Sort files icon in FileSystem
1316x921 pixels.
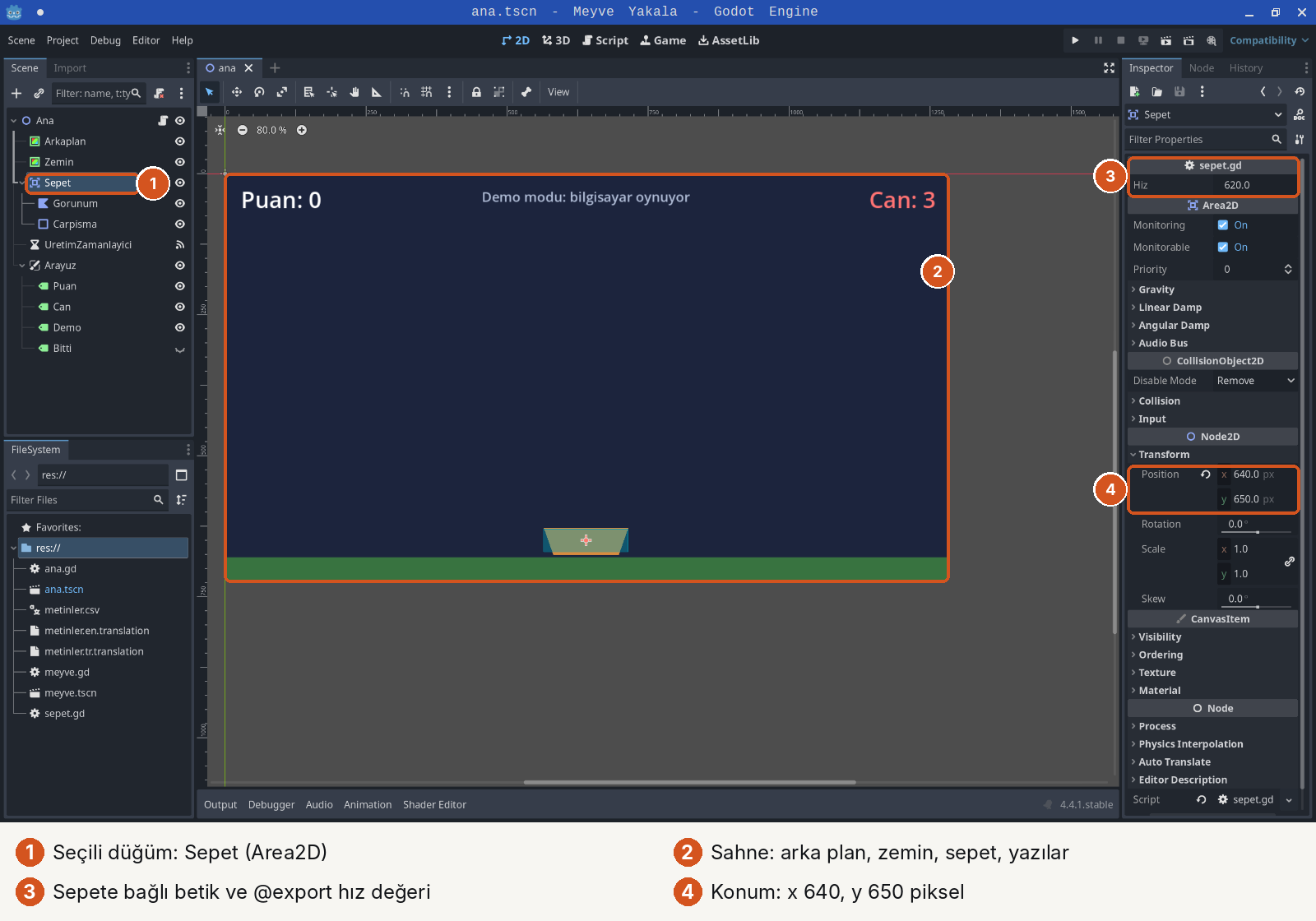(182, 500)
